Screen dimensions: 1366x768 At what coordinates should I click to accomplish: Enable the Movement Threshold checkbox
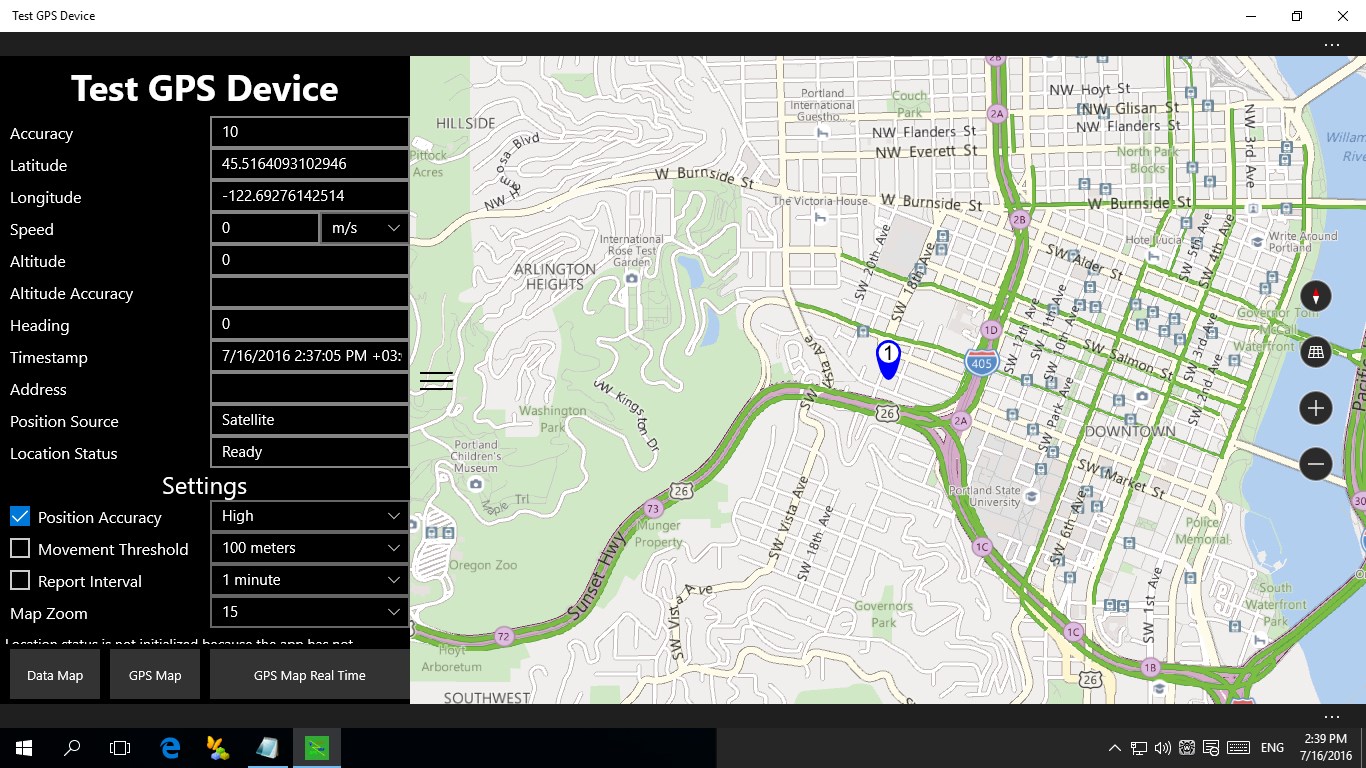click(x=19, y=548)
